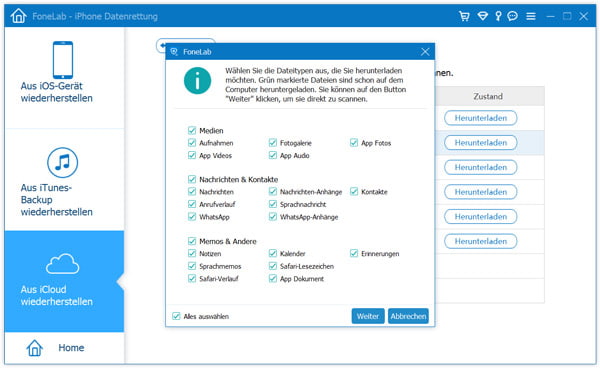This screenshot has width=600, height=368.
Task: Toggle the Nachrichten-Anhänge checkbox
Action: [x=273, y=192]
